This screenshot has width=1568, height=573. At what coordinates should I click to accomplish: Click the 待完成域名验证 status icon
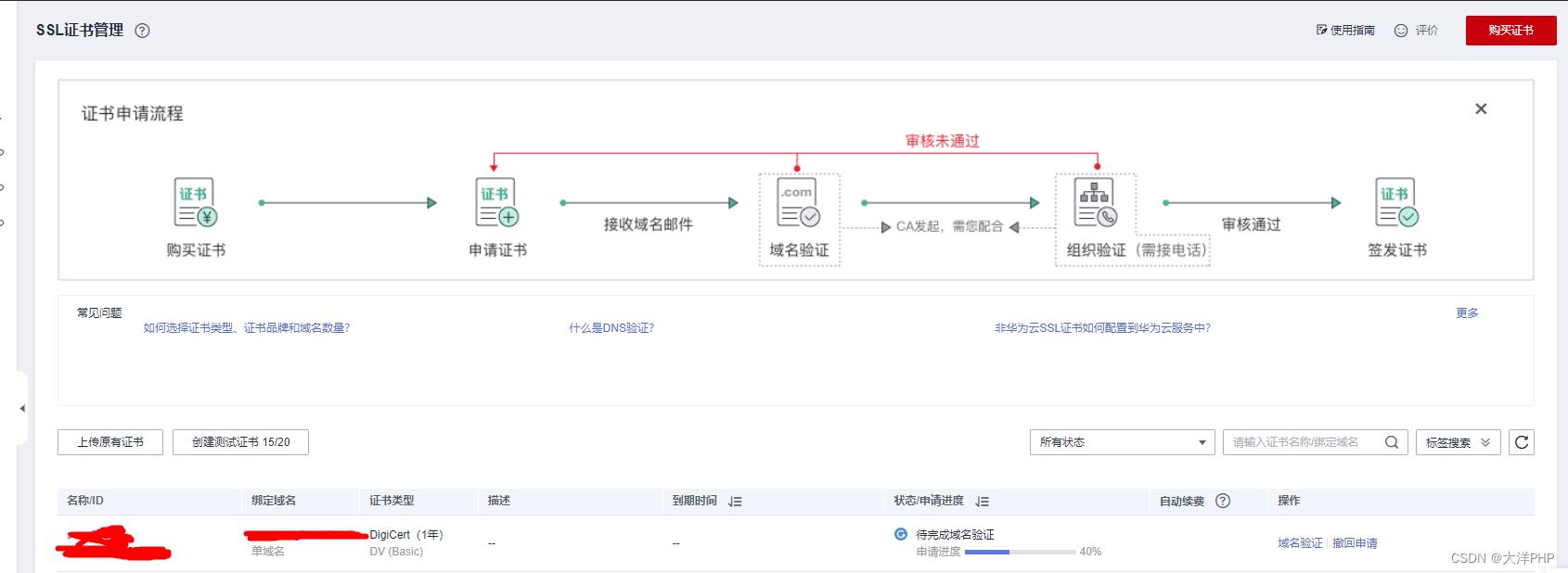[x=901, y=534]
